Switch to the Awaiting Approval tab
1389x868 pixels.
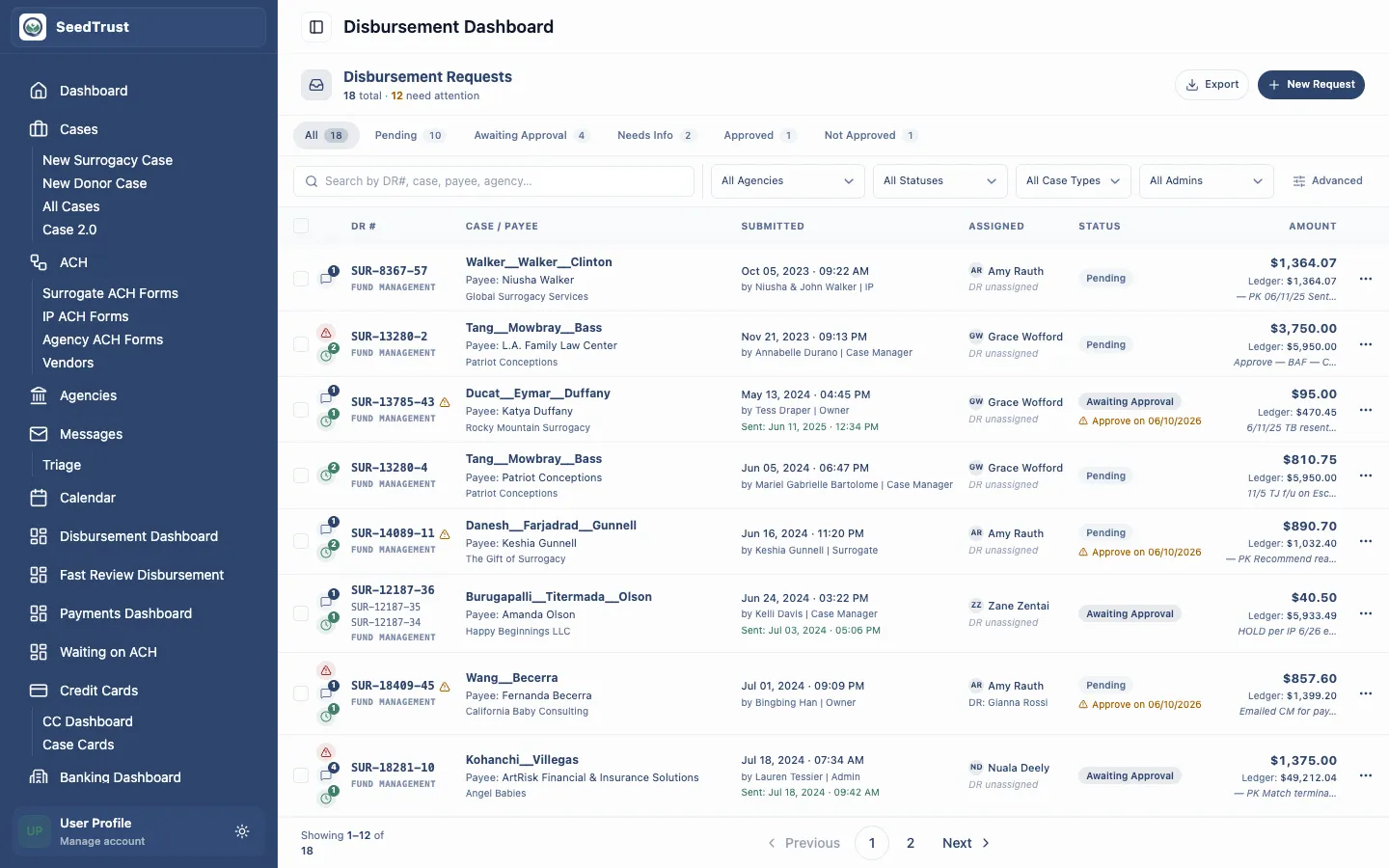point(531,135)
